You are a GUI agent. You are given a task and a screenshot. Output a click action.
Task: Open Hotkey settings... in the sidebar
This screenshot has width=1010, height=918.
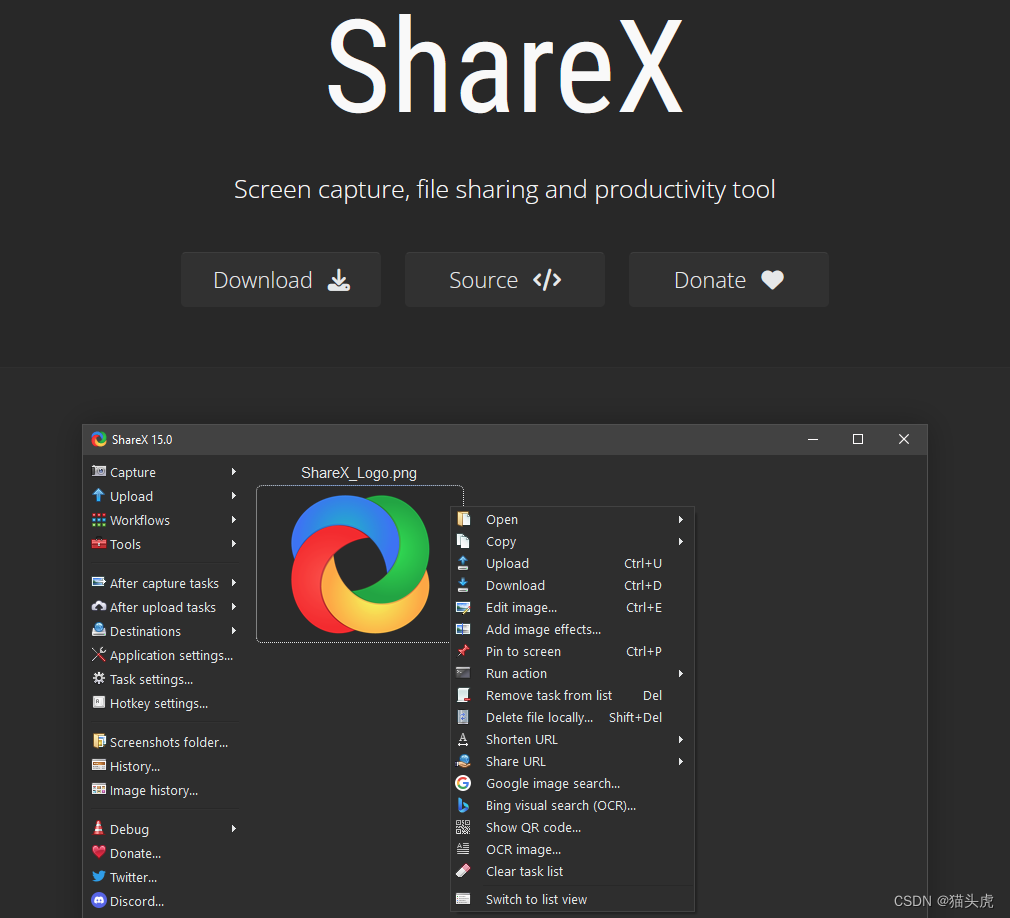(158, 703)
